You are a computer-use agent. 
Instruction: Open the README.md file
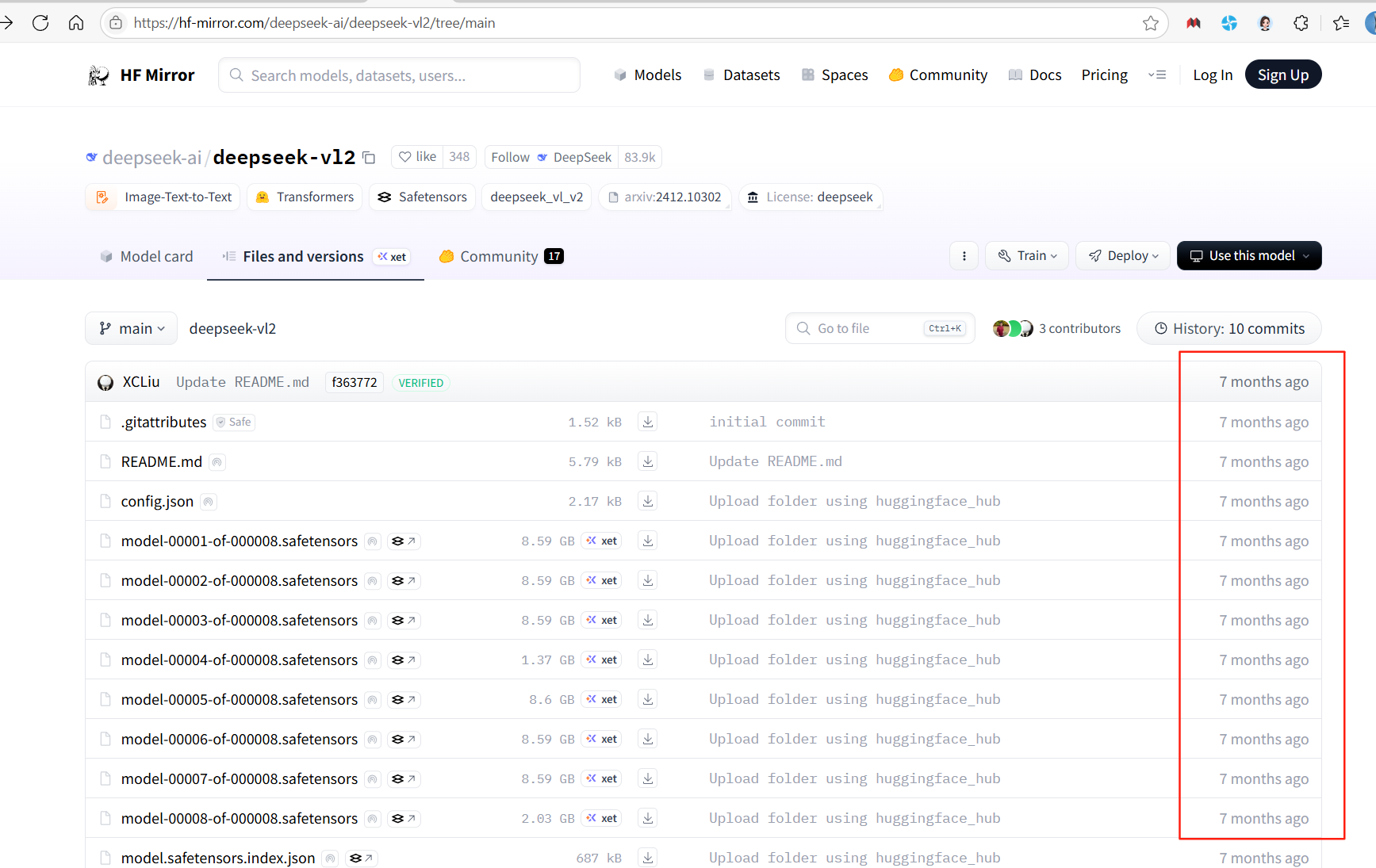tap(162, 462)
